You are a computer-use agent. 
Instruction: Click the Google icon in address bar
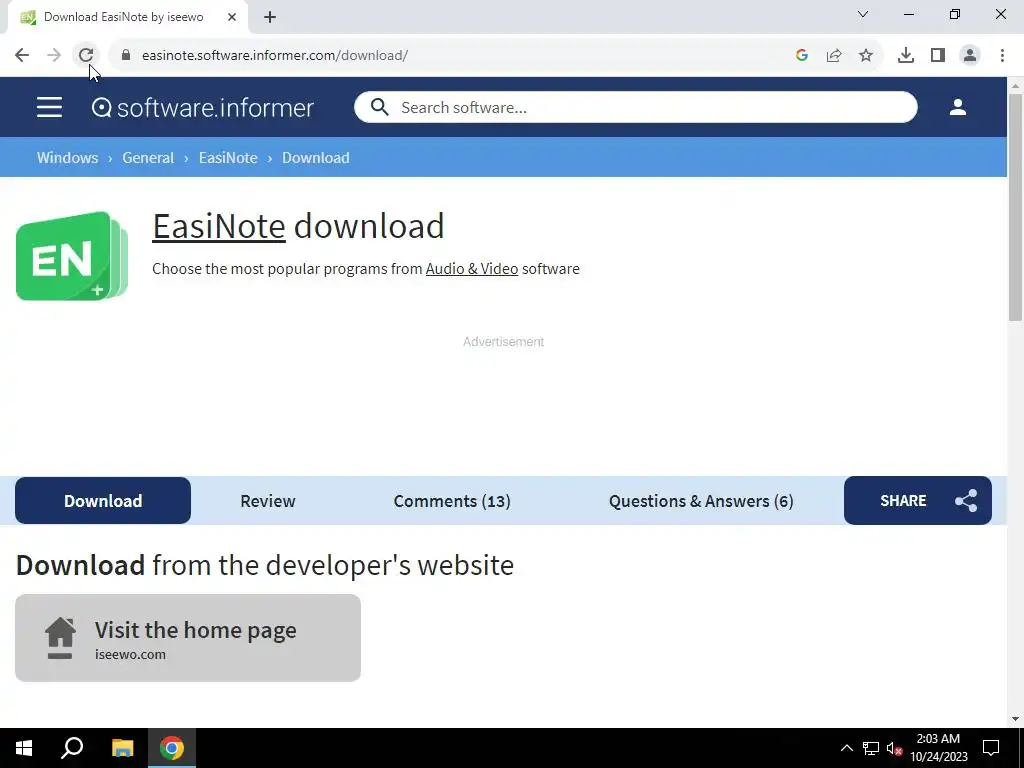tap(802, 56)
